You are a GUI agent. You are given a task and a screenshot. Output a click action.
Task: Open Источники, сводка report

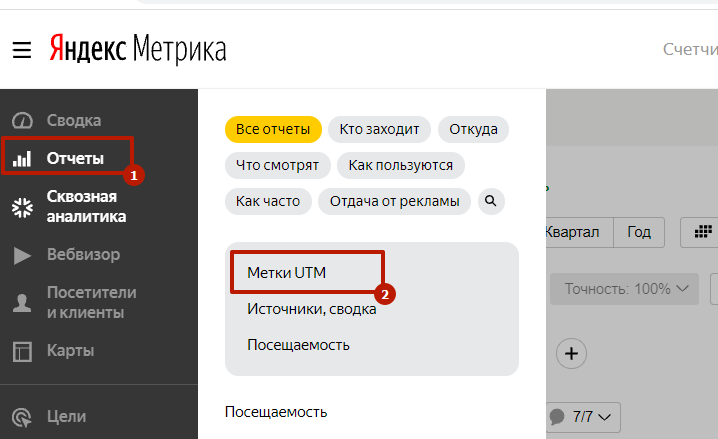311,309
